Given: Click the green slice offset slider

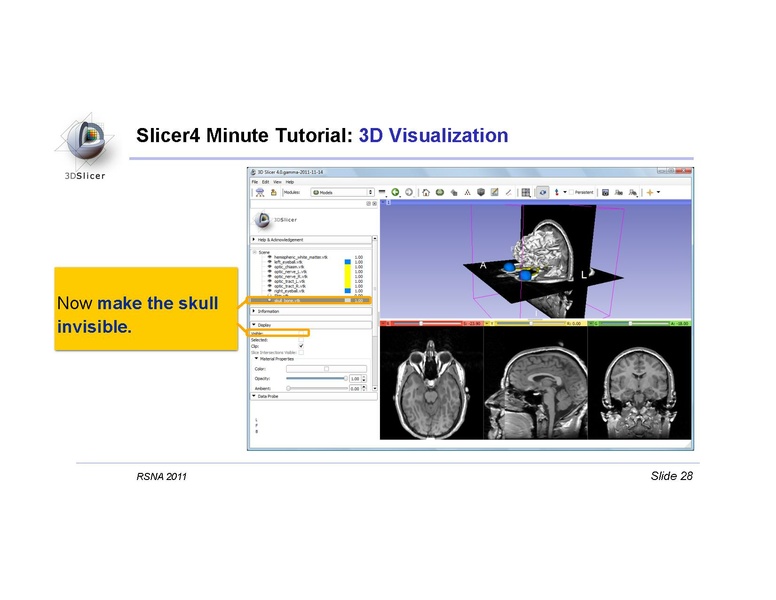Looking at the screenshot, I should click(x=634, y=323).
